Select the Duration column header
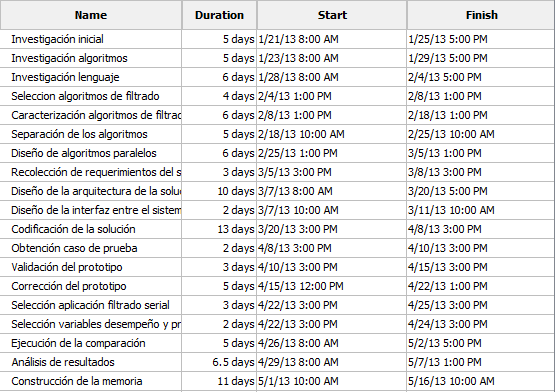Image resolution: width=556 pixels, height=392 pixels. (x=219, y=15)
